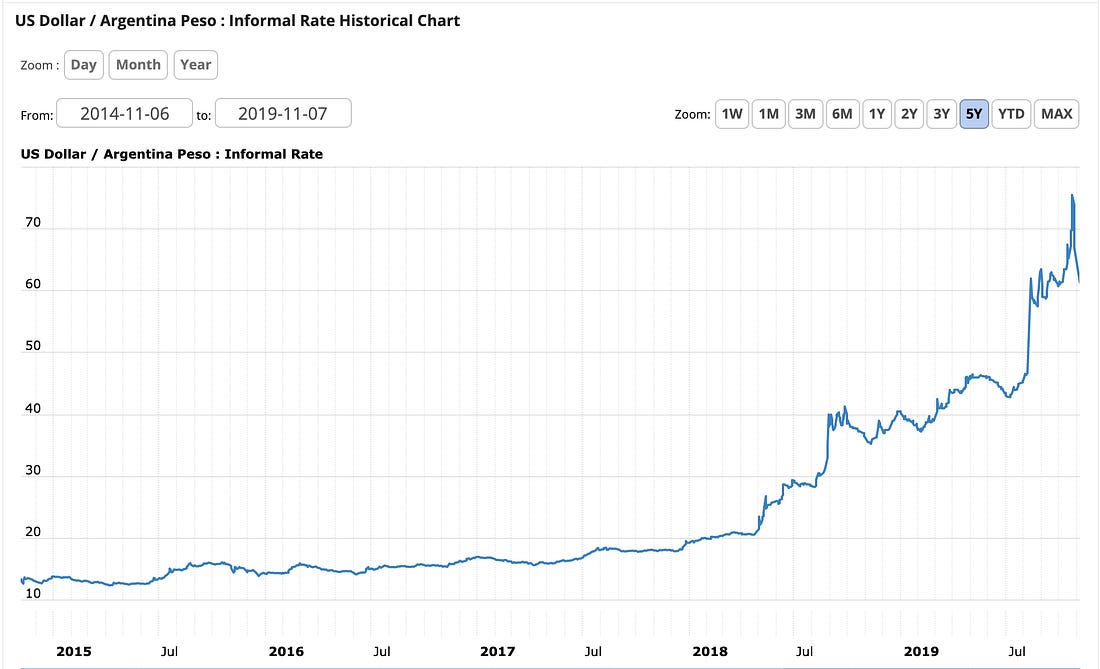Screen dimensions: 1100x669
Task: Select the 1W zoom range
Action: pos(732,114)
